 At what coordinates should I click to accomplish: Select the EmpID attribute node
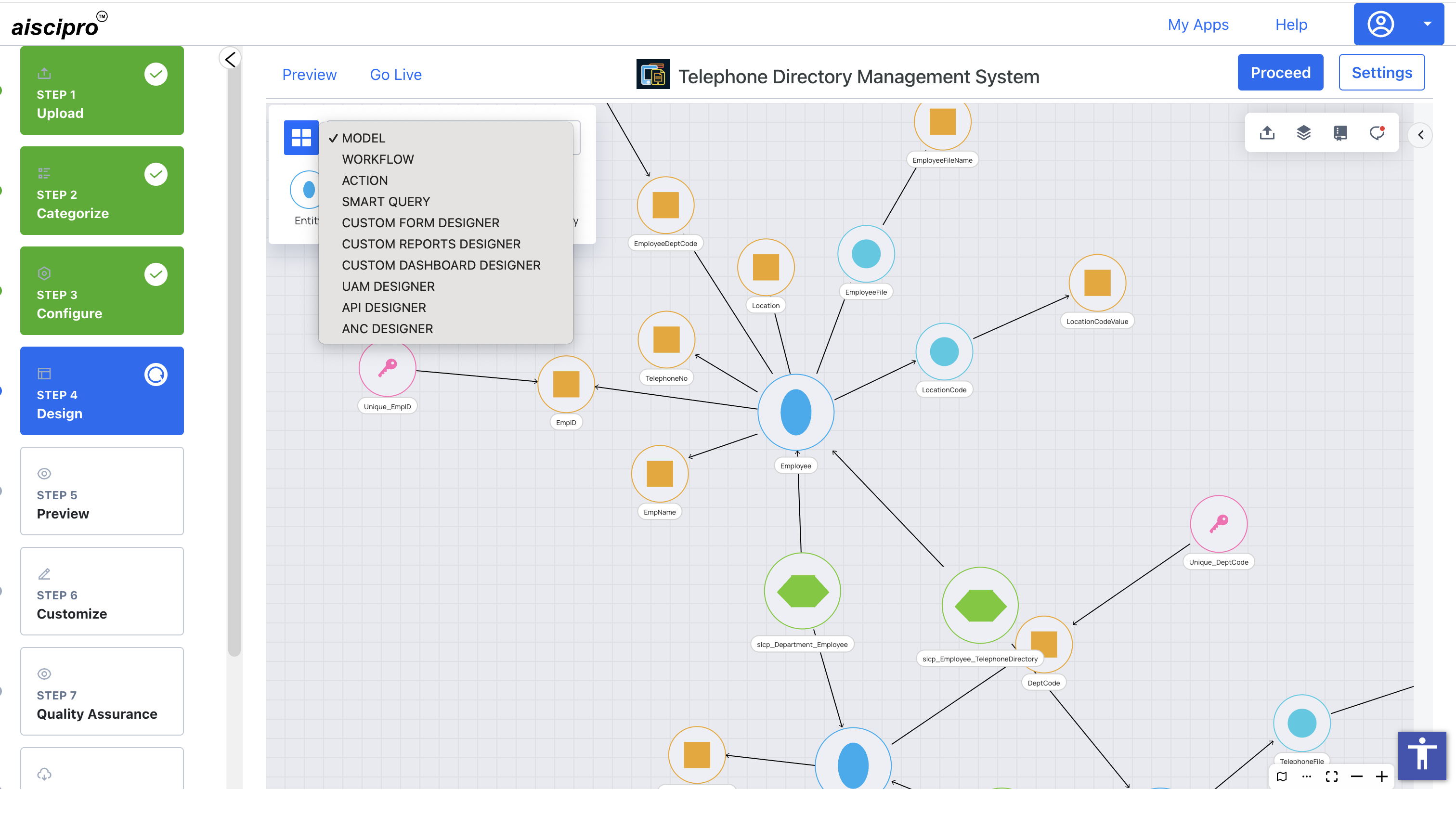click(566, 385)
